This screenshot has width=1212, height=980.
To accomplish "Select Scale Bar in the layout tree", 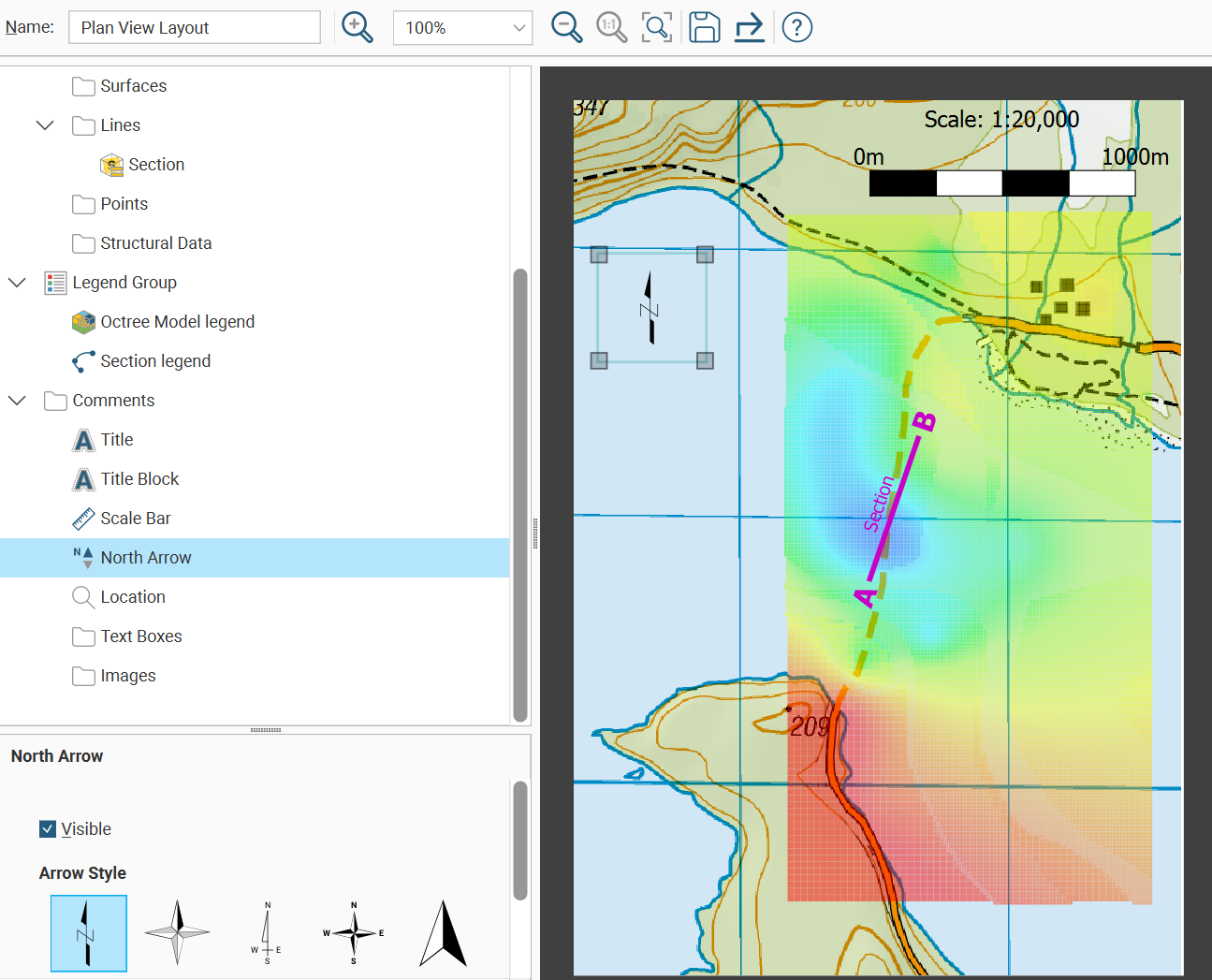I will tap(136, 519).
